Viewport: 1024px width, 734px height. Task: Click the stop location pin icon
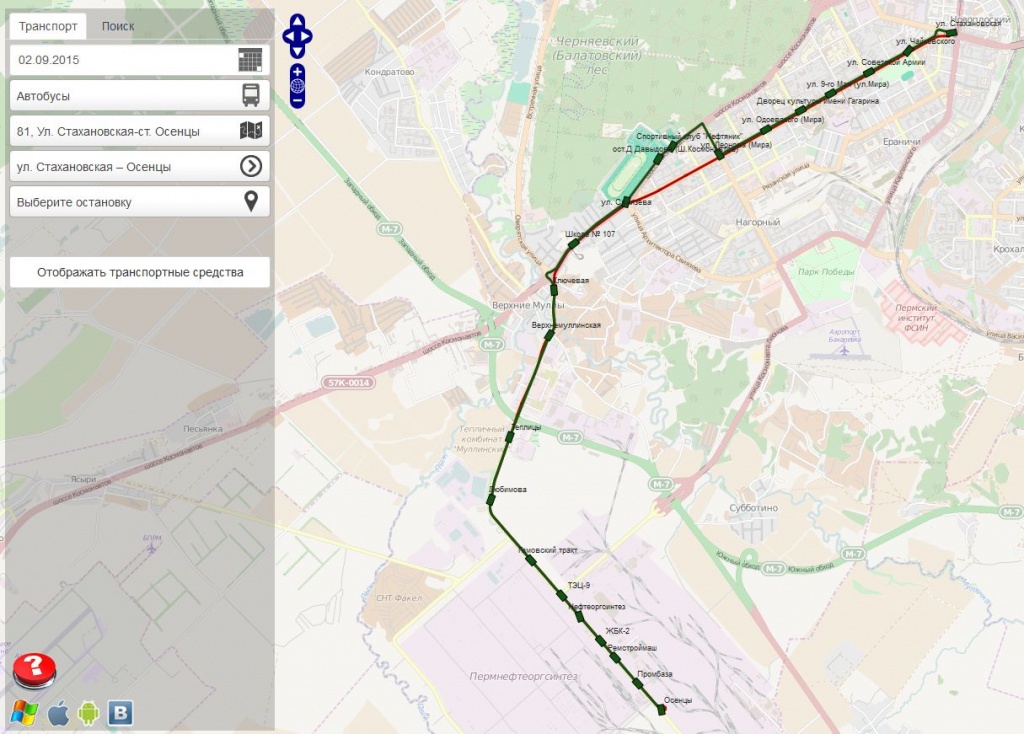pos(251,201)
